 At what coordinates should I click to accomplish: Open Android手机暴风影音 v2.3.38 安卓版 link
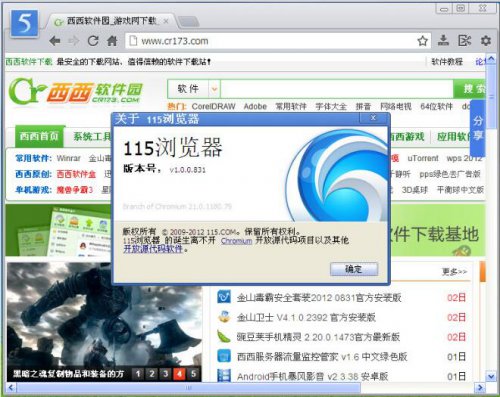click(312, 377)
